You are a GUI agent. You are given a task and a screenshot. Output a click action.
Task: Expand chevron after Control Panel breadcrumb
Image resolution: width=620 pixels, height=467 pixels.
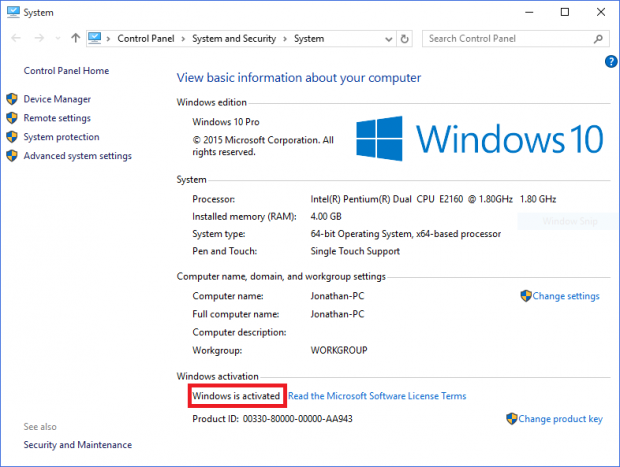tap(184, 39)
